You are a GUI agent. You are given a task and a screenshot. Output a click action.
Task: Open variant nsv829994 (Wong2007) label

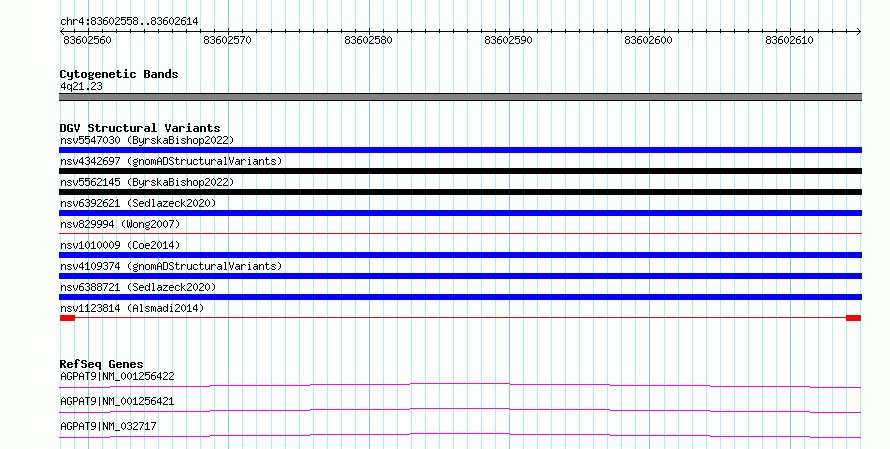click(x=120, y=224)
